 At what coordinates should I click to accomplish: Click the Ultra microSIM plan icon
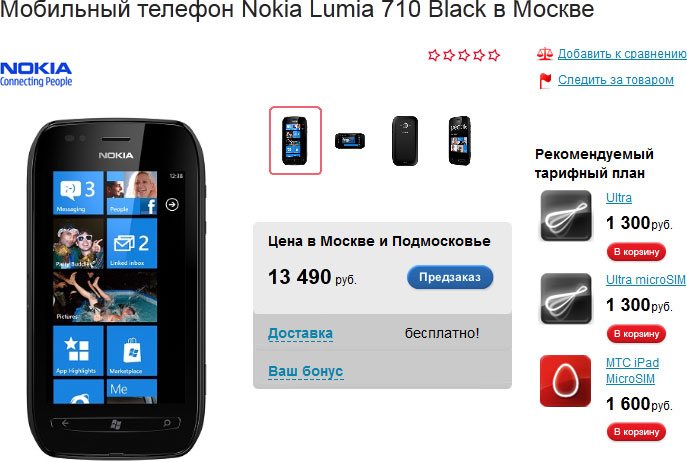coord(565,298)
